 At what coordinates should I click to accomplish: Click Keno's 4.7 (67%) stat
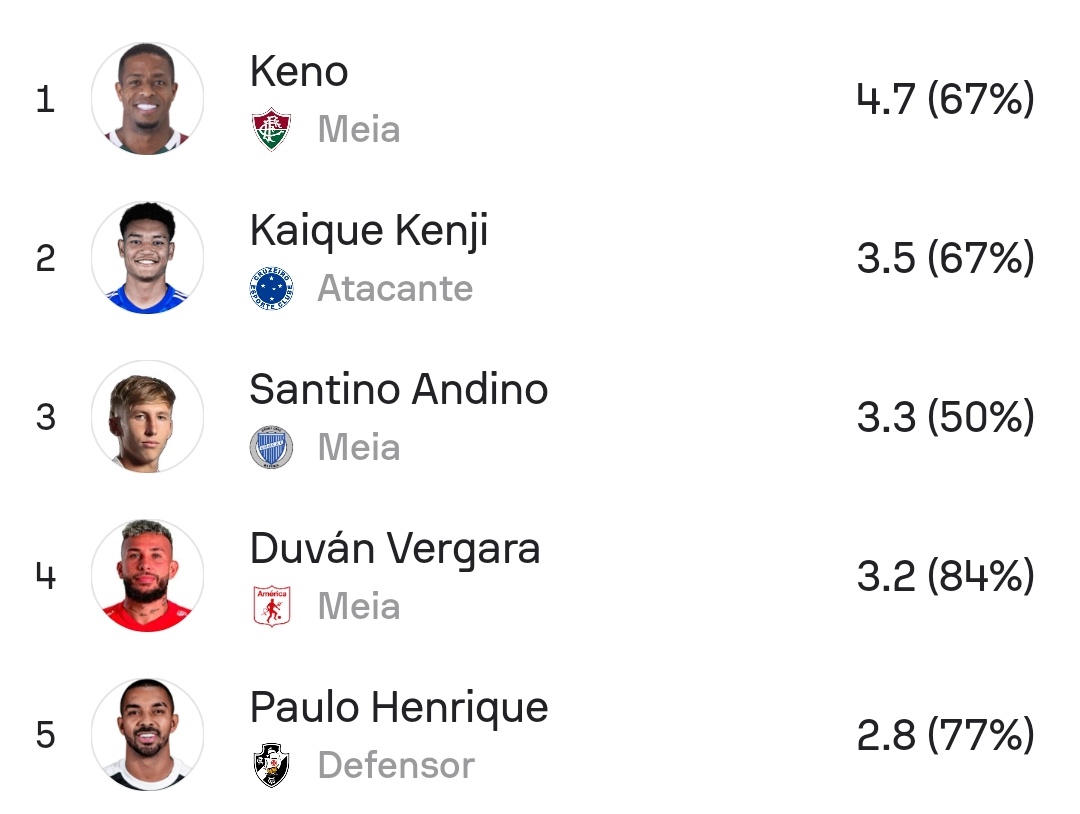coord(945,100)
